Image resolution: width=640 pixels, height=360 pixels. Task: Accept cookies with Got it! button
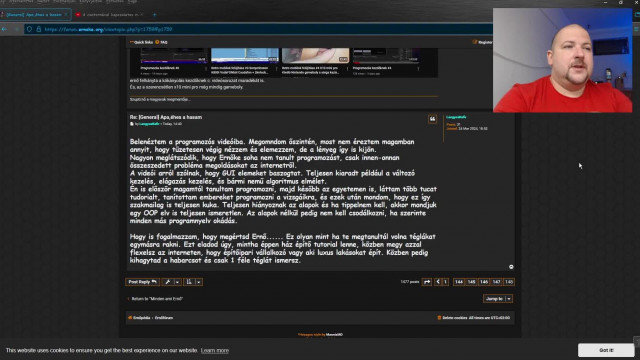606,350
